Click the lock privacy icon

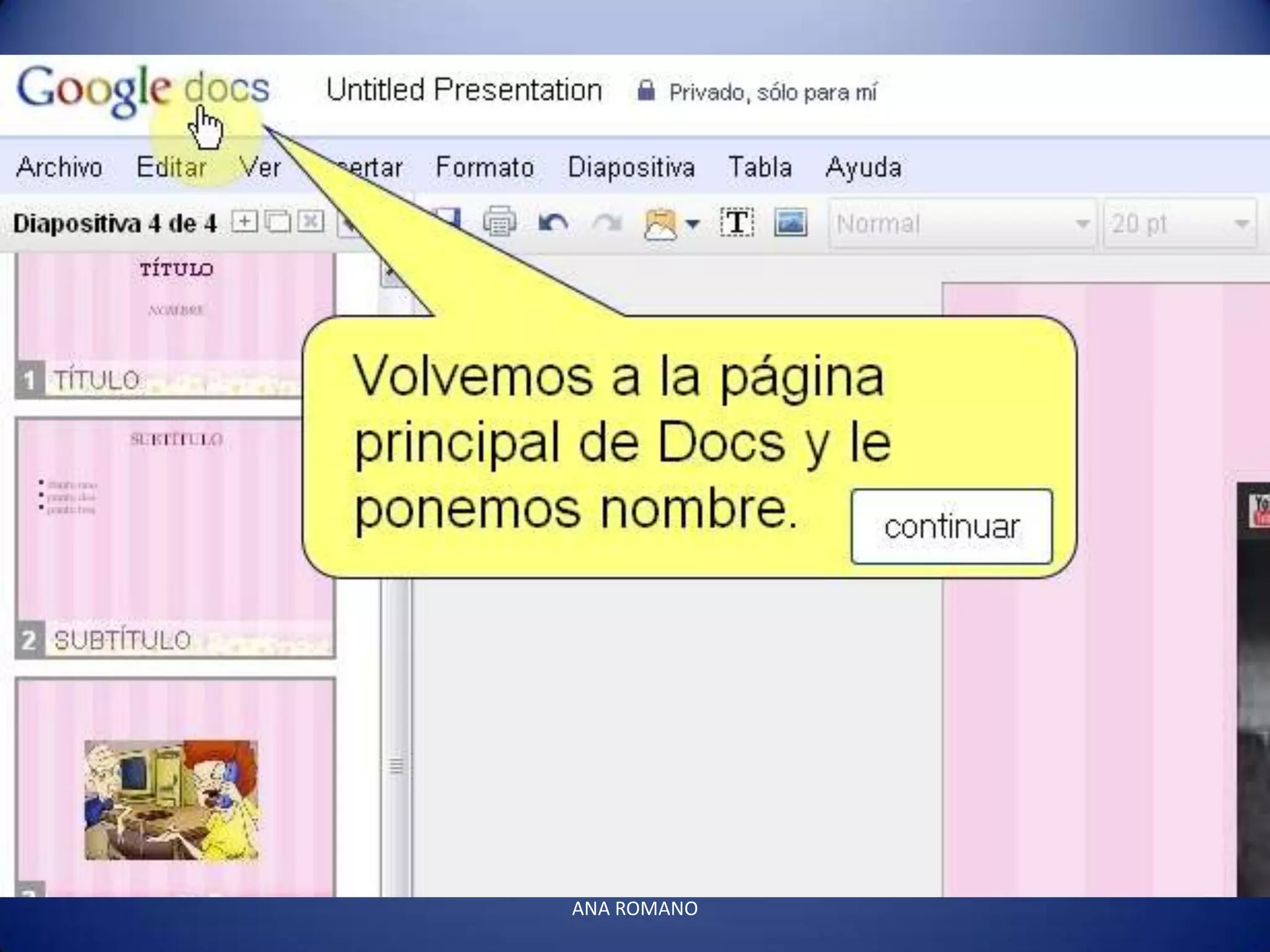pos(646,91)
